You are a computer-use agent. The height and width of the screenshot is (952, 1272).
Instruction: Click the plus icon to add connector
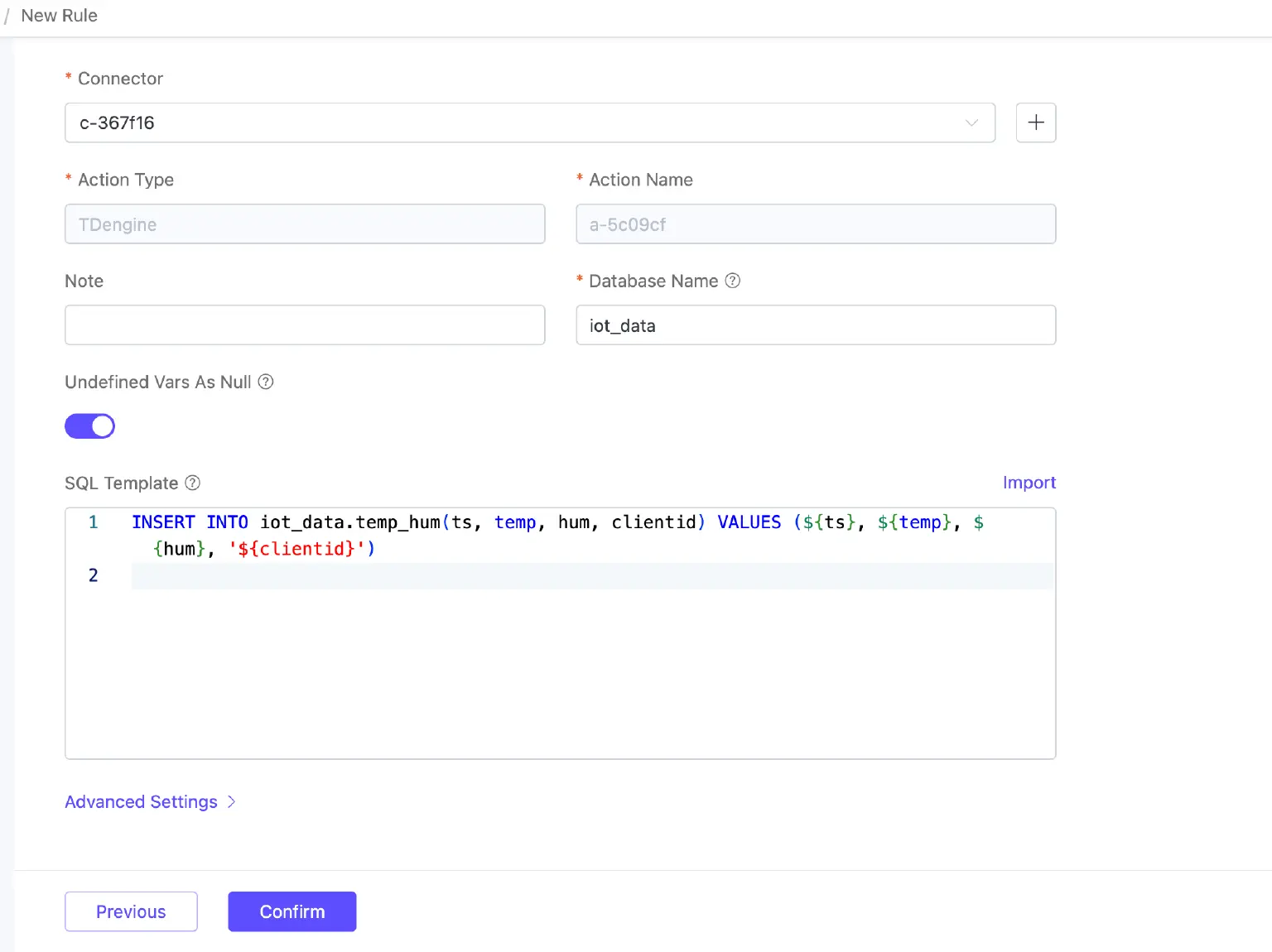1035,123
